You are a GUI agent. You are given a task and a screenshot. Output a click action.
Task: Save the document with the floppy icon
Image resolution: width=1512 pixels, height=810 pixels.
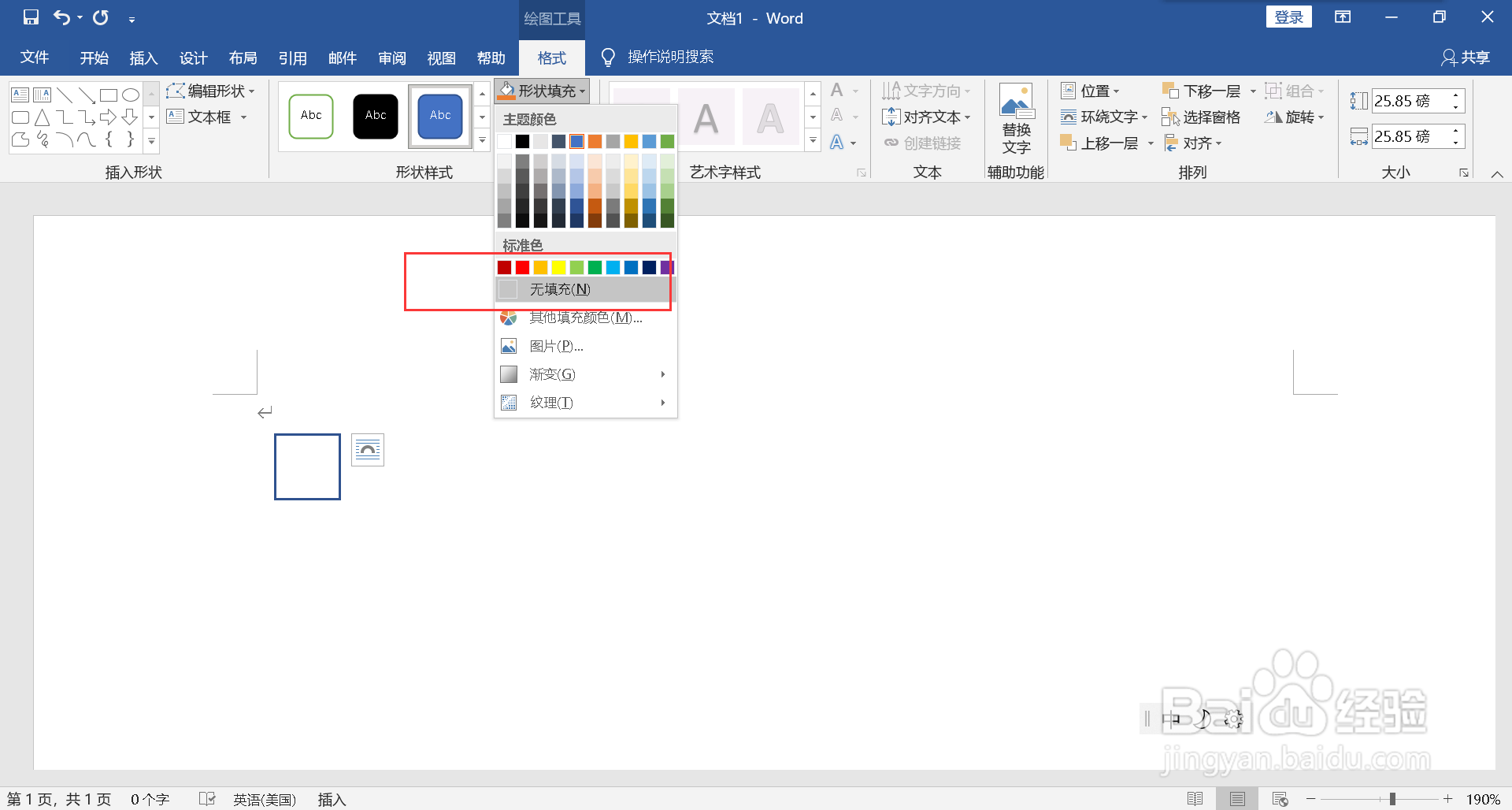pyautogui.click(x=31, y=17)
